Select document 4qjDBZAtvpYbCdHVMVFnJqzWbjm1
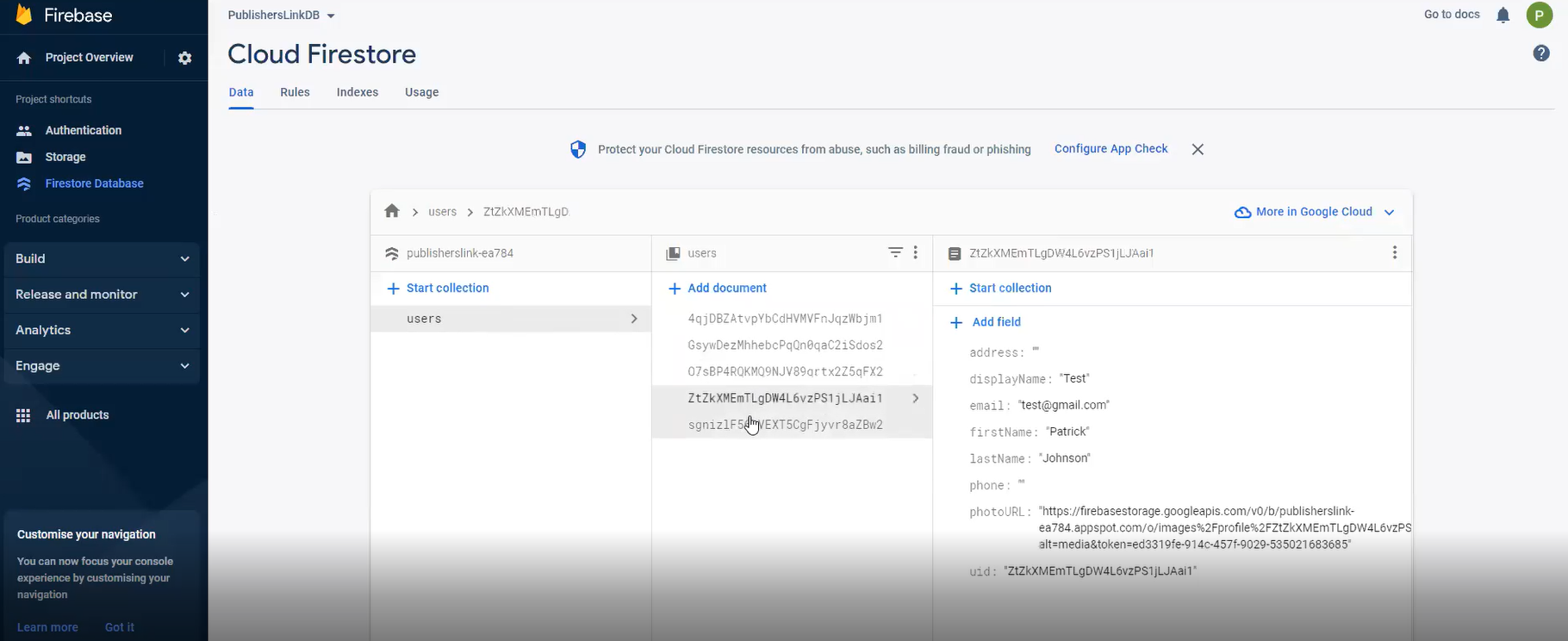The image size is (1568, 641). [x=785, y=319]
